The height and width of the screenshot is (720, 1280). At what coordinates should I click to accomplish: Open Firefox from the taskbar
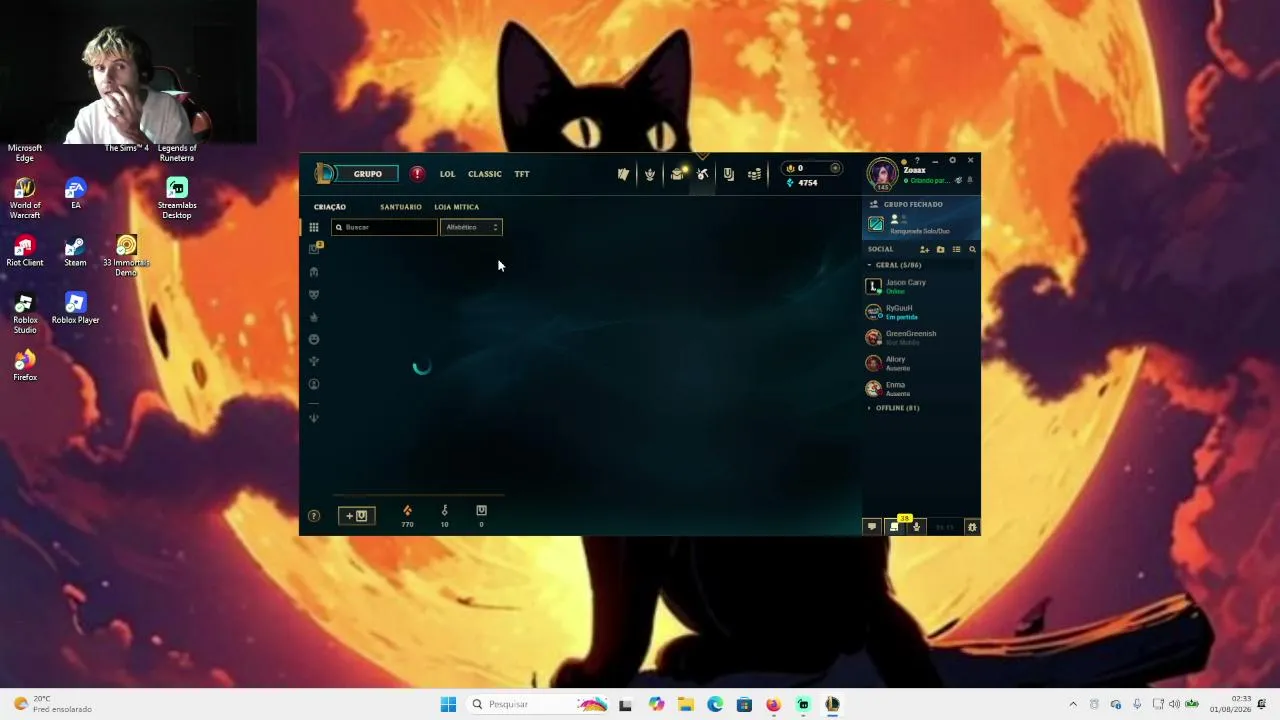click(x=773, y=704)
